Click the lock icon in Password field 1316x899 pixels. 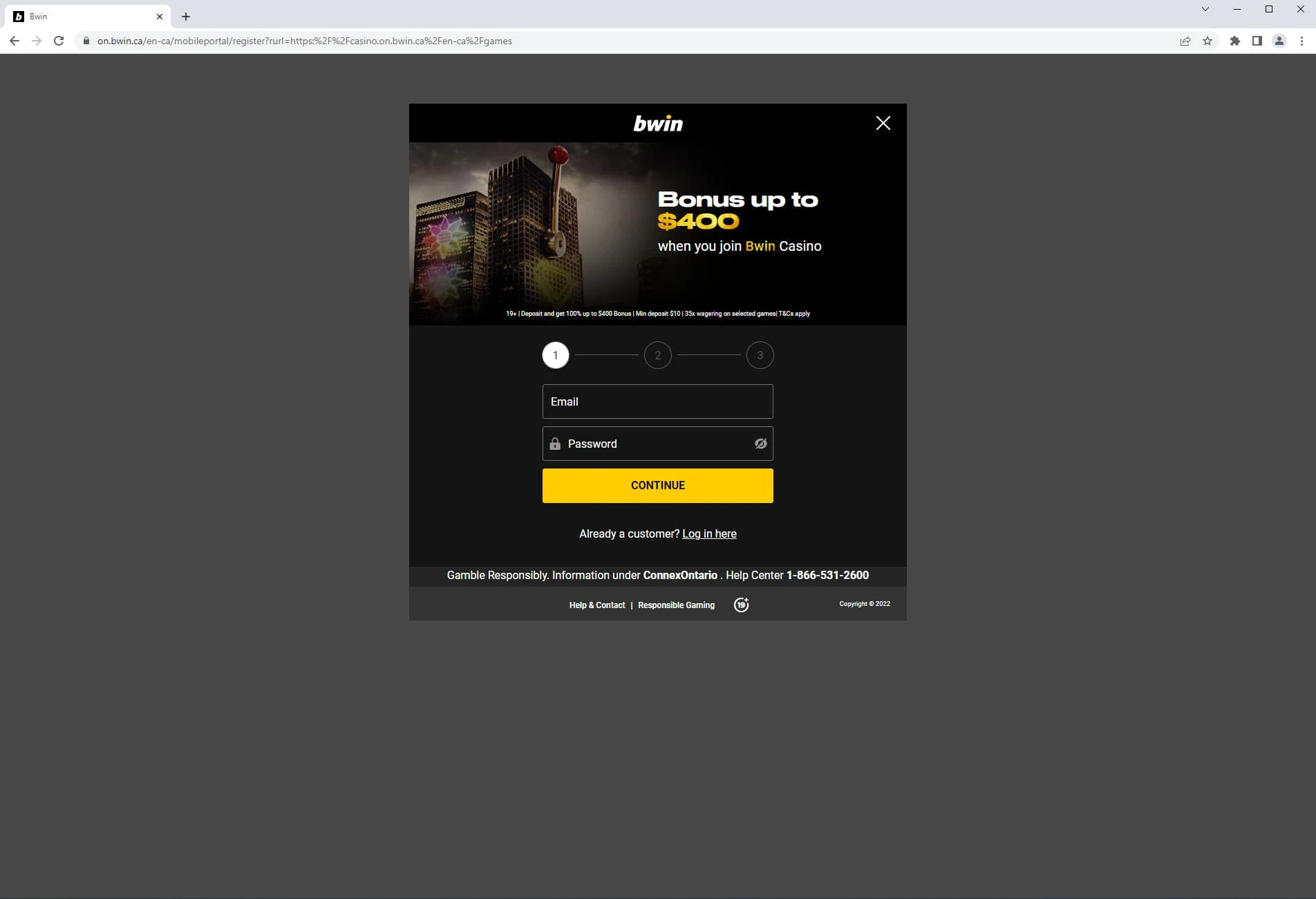pyautogui.click(x=555, y=444)
